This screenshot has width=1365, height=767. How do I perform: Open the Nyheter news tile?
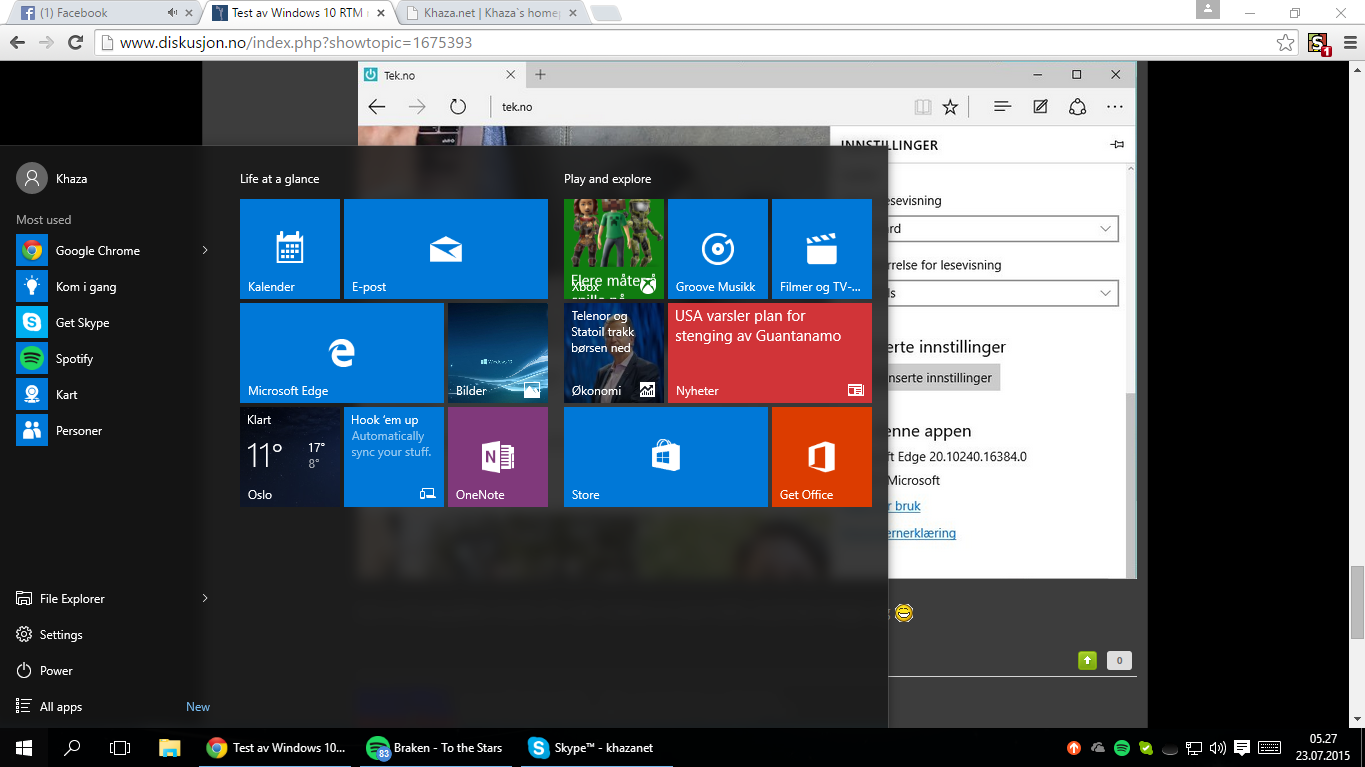[x=770, y=353]
